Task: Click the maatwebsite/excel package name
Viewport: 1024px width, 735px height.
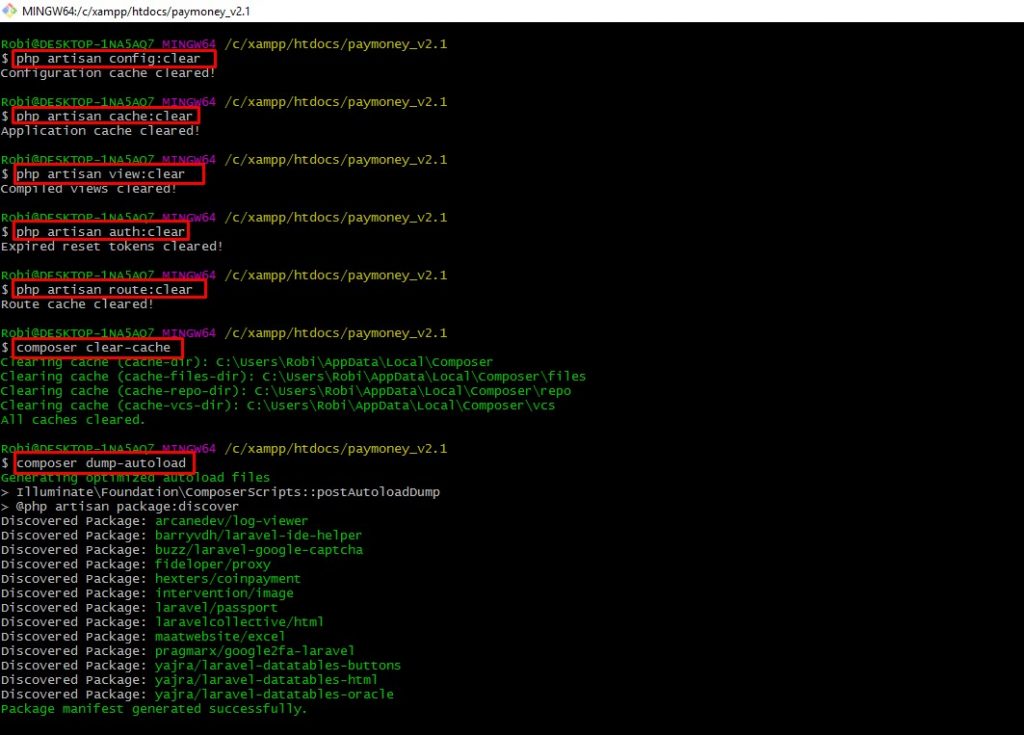Action: (220, 636)
